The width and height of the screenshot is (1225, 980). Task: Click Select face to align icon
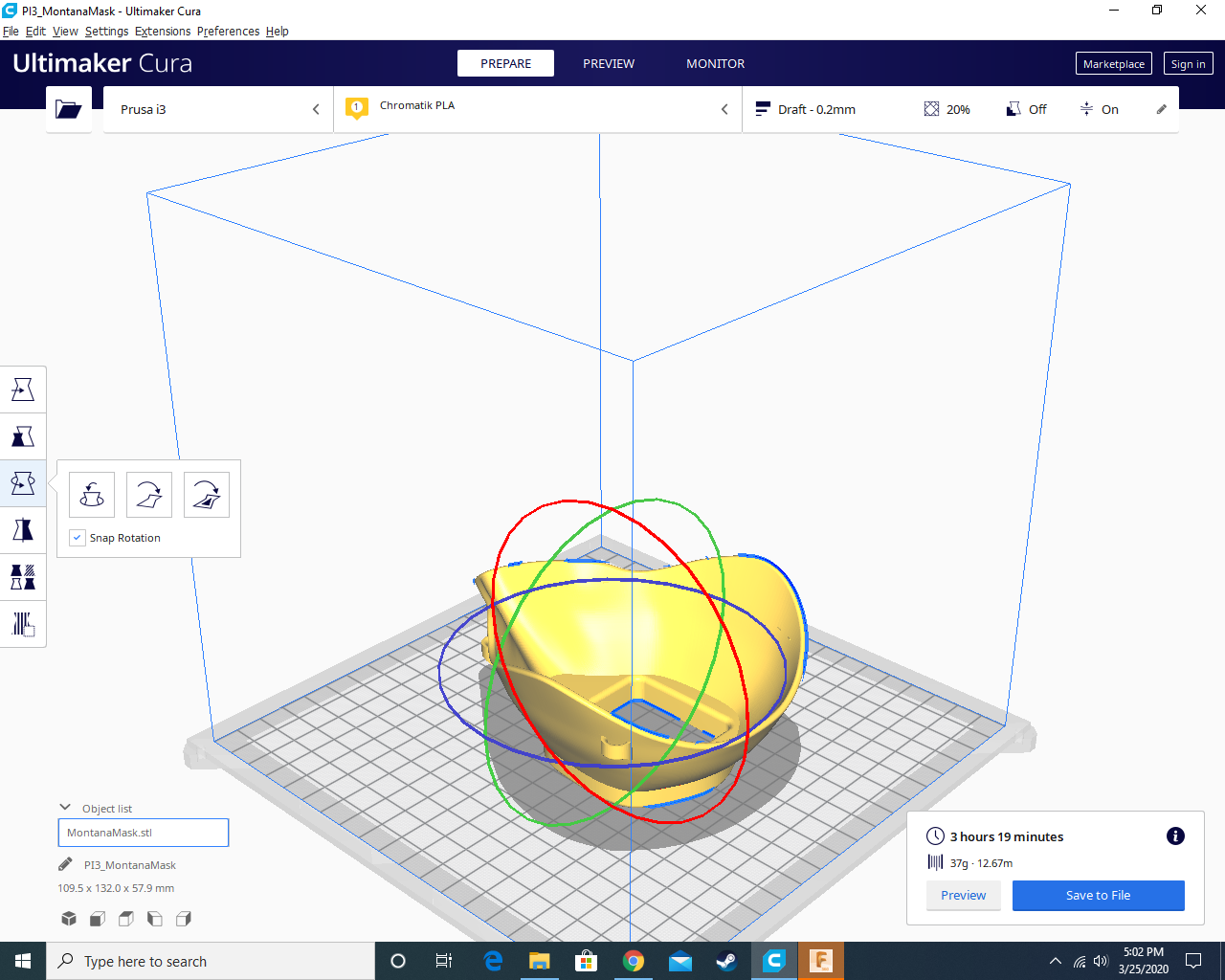point(207,495)
